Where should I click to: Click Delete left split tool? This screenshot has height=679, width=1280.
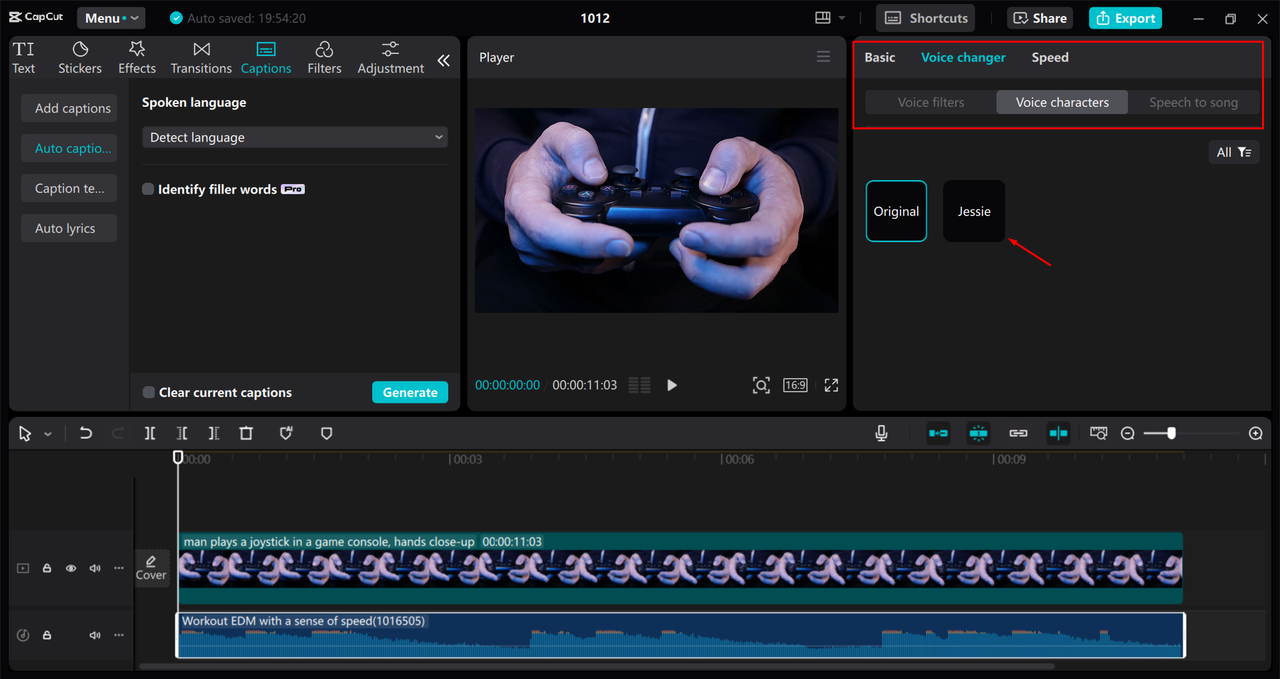182,433
